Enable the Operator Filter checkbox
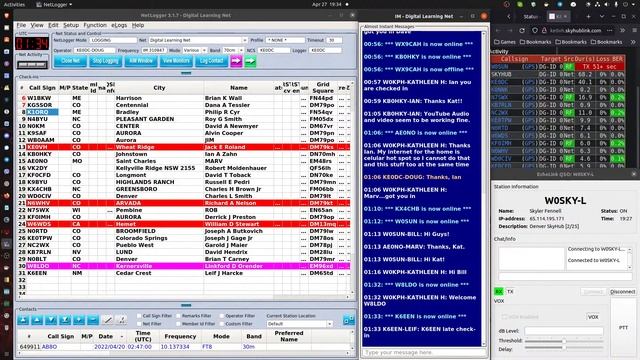 [222, 316]
